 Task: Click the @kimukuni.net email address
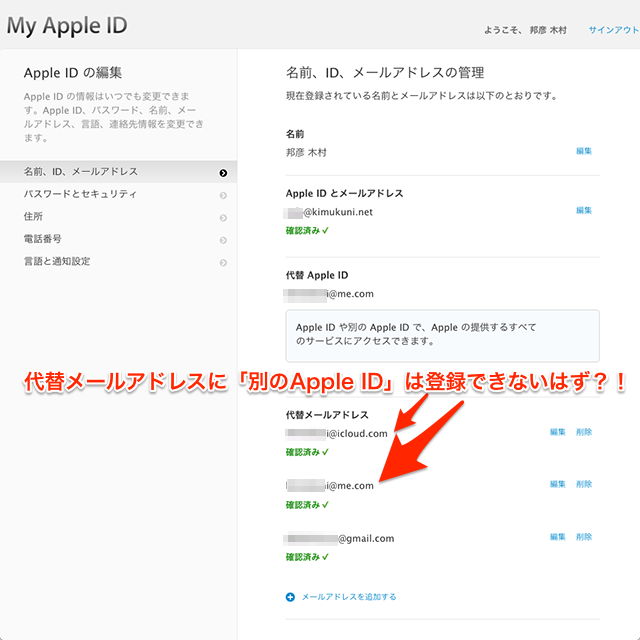pos(329,212)
